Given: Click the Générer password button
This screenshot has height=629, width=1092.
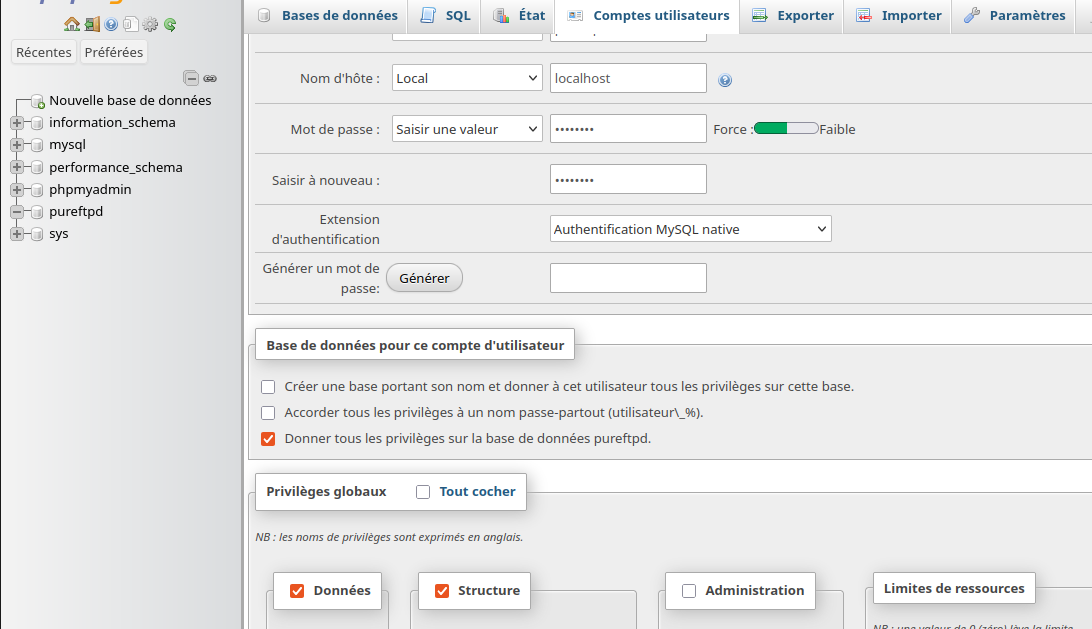Looking at the screenshot, I should click(x=424, y=277).
